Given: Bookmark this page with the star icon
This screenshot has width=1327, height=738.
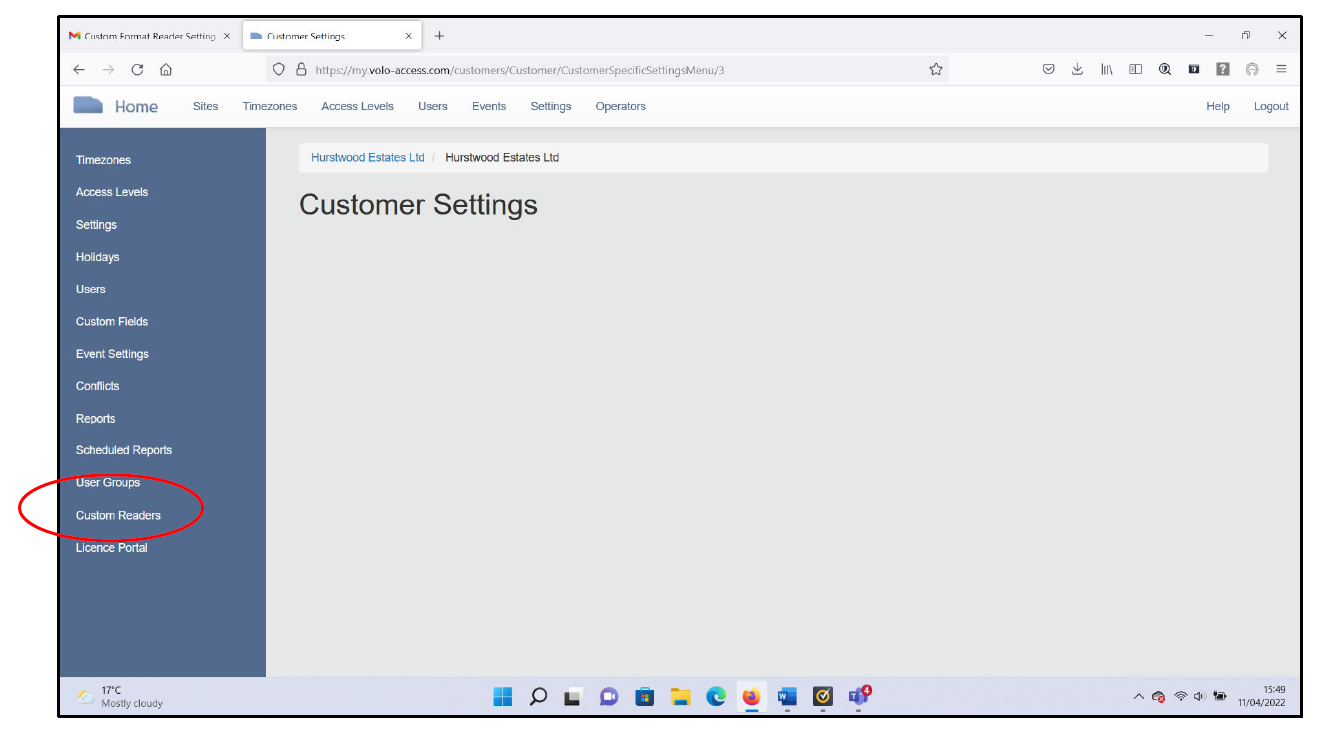Looking at the screenshot, I should (x=936, y=70).
